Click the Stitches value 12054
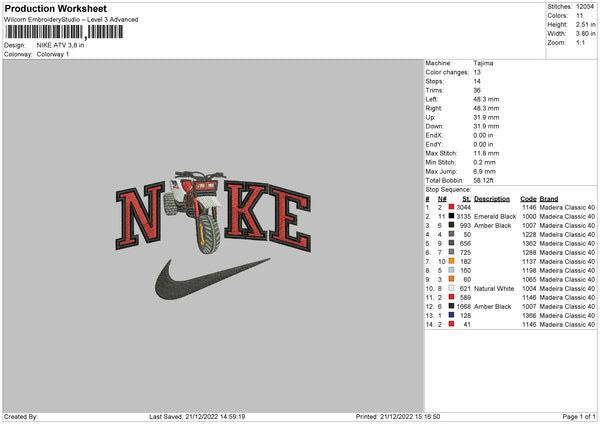 pos(585,7)
